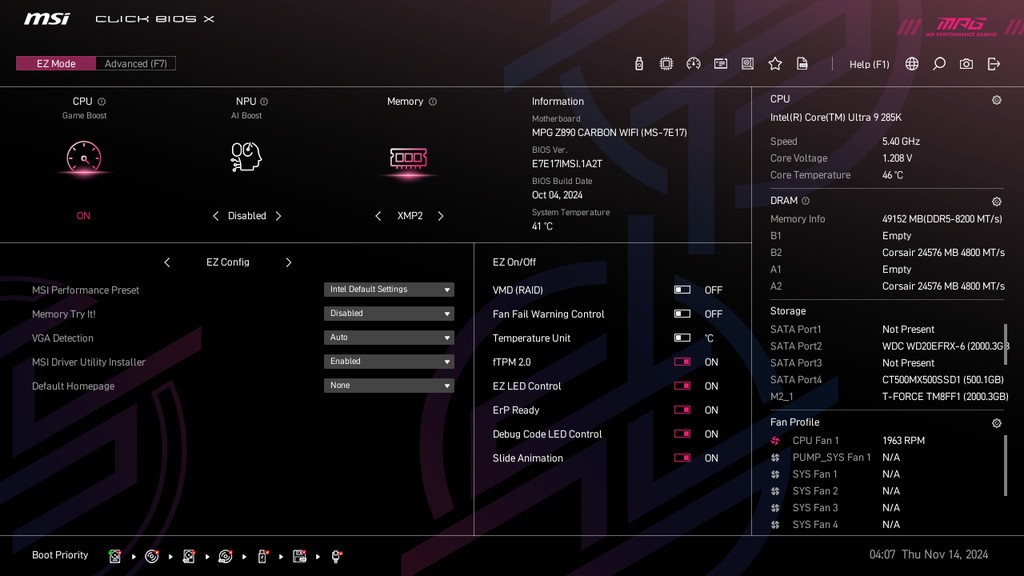Toggle ErP Ready switch
Screen dimensions: 1024x576
tap(682, 410)
